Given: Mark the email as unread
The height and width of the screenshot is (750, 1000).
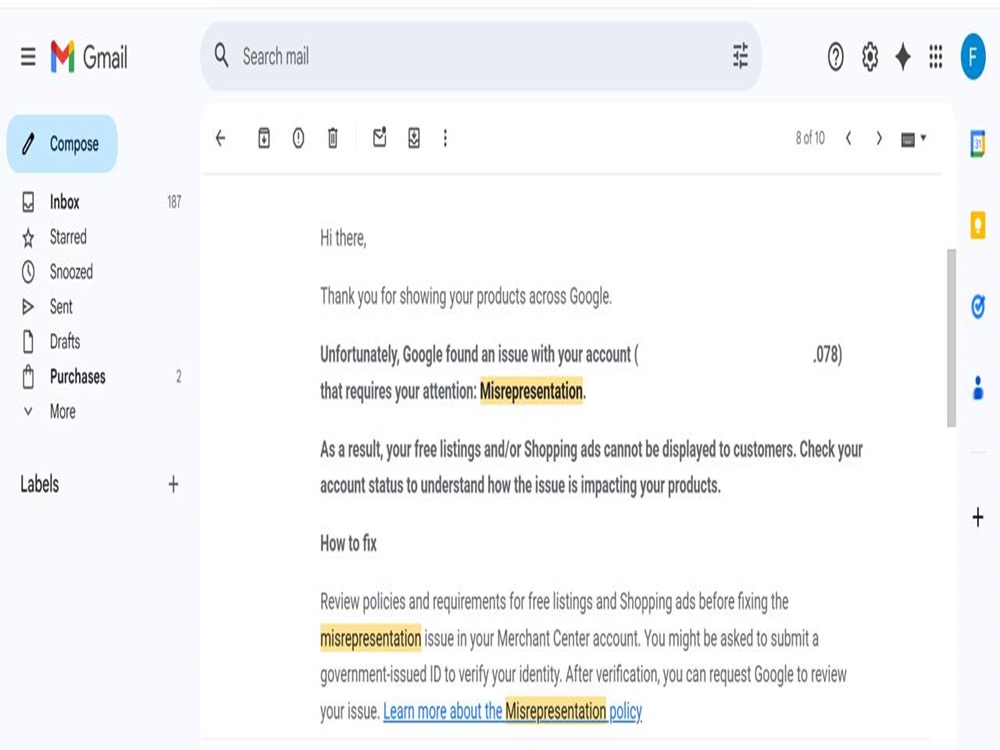Looking at the screenshot, I should 379,137.
